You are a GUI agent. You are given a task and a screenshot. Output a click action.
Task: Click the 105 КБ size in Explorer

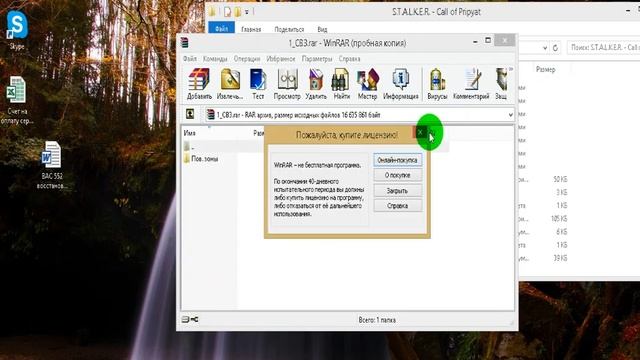pyautogui.click(x=559, y=219)
